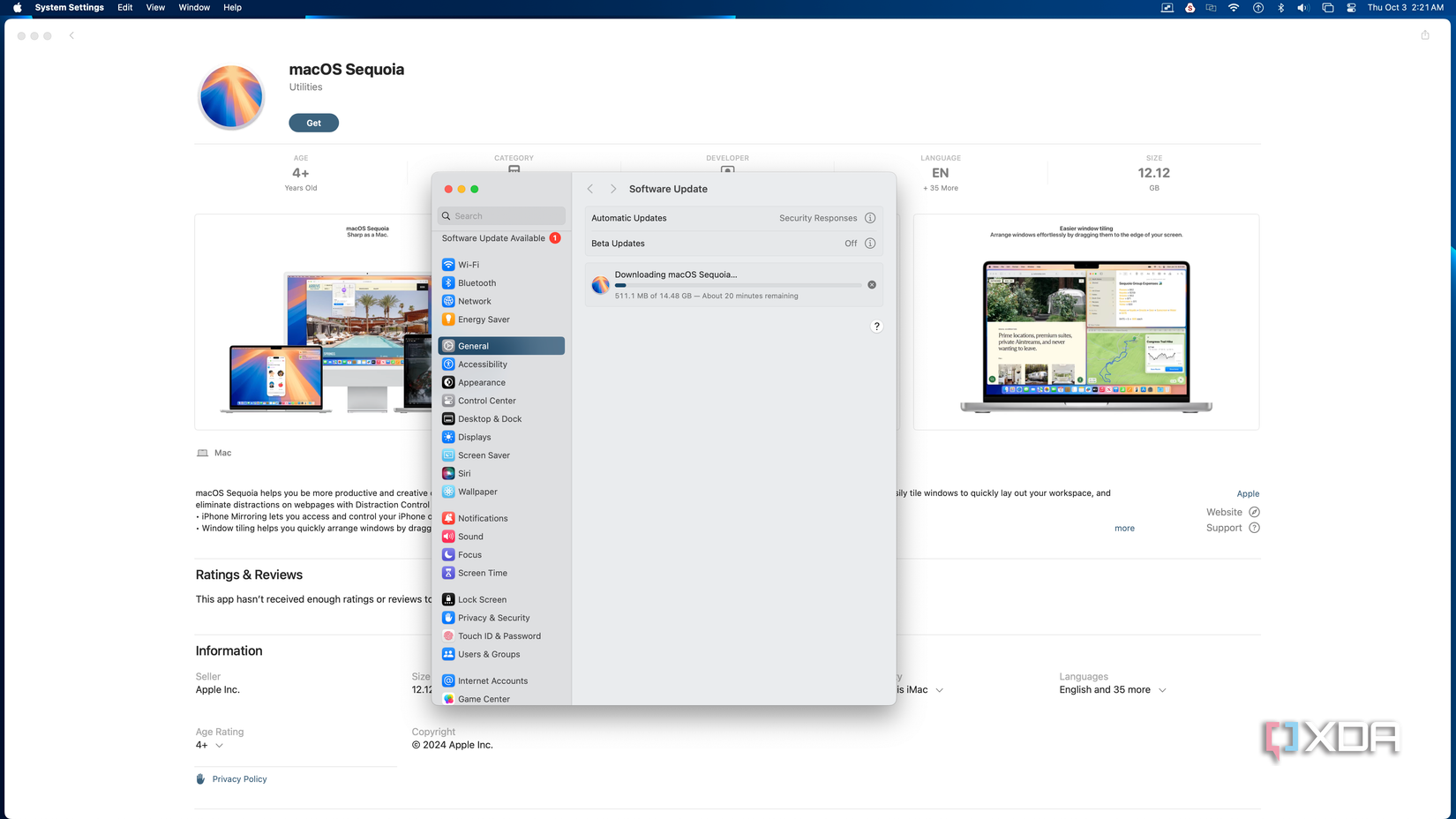Click the App Store share icon
This screenshot has height=819, width=1456.
click(x=1424, y=35)
